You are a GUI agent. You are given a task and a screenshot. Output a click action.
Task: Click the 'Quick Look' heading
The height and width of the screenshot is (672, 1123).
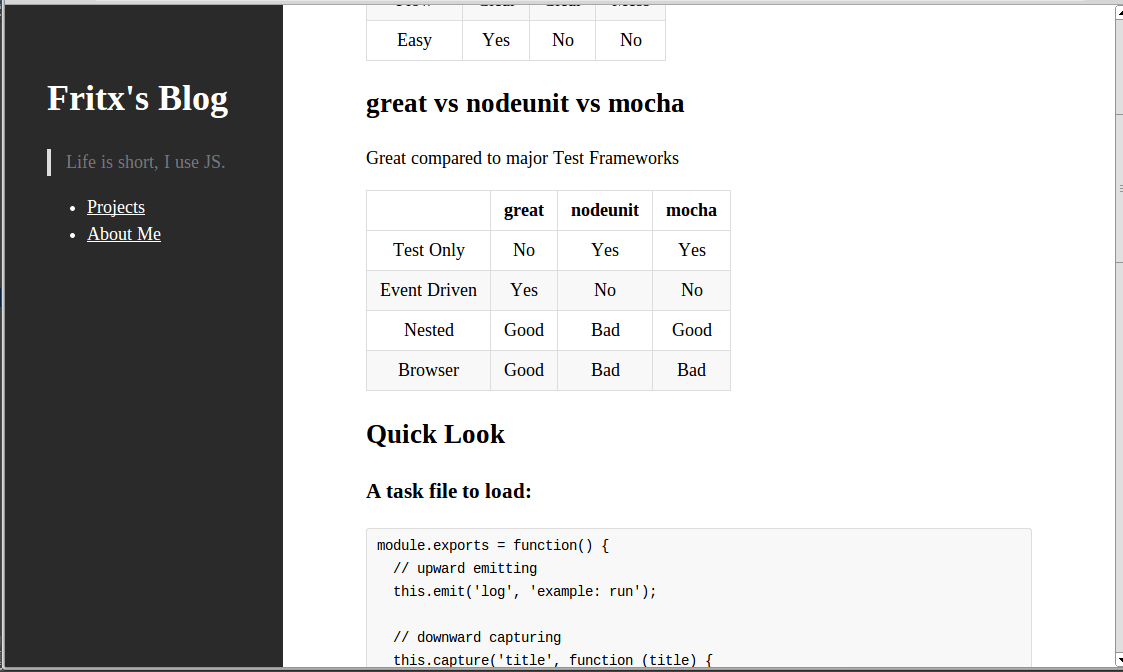pos(435,434)
